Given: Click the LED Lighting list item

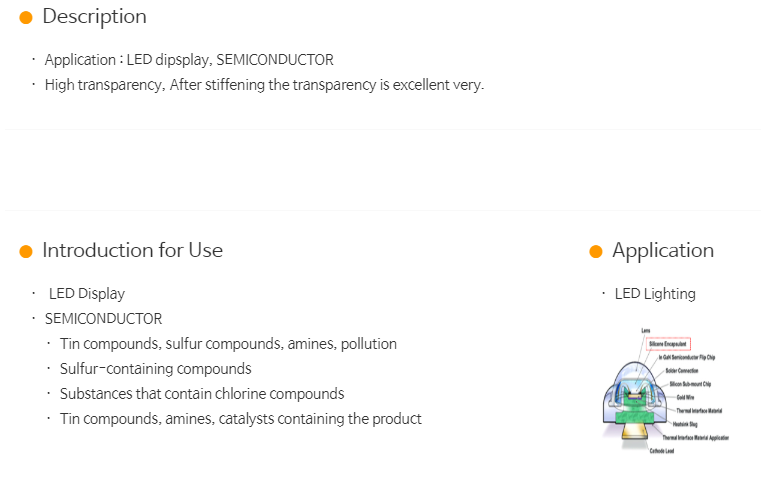Looking at the screenshot, I should (655, 294).
